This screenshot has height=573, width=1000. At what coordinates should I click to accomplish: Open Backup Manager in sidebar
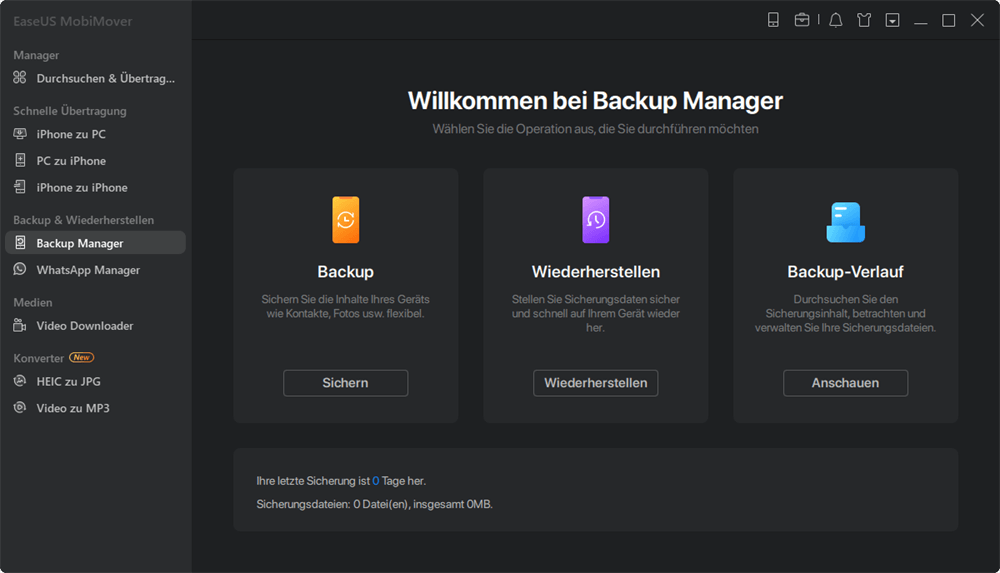coord(95,242)
